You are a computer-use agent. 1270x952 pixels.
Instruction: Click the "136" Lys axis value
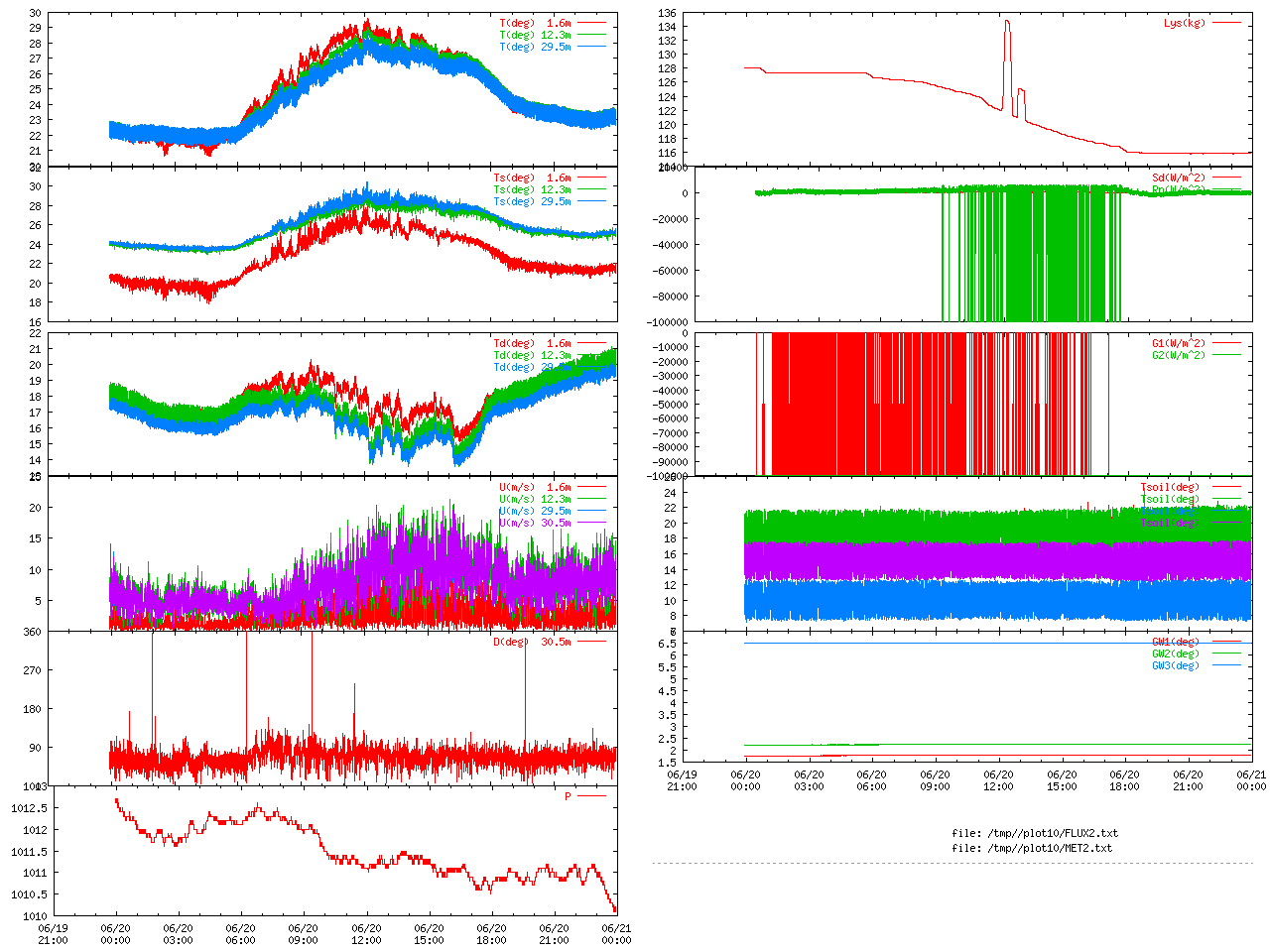click(667, 14)
